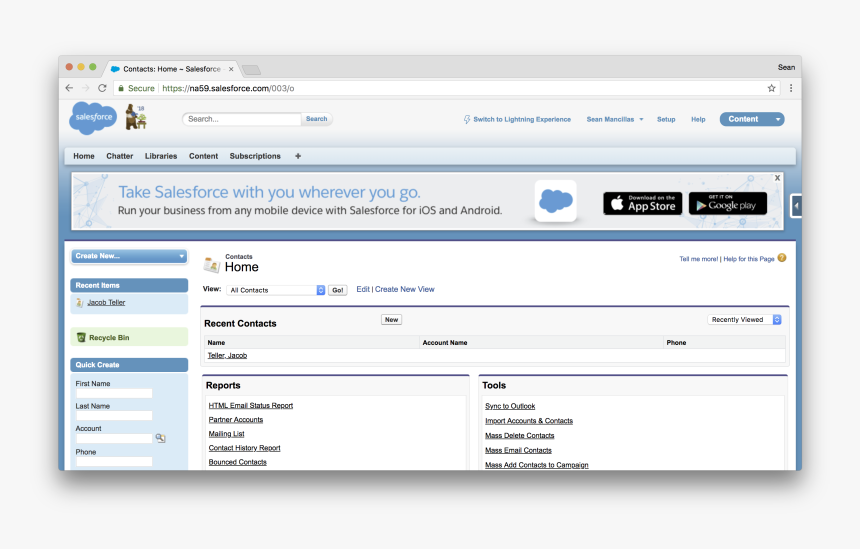Click browser back arrow
Viewport: 860px width, 549px height.
click(69, 88)
